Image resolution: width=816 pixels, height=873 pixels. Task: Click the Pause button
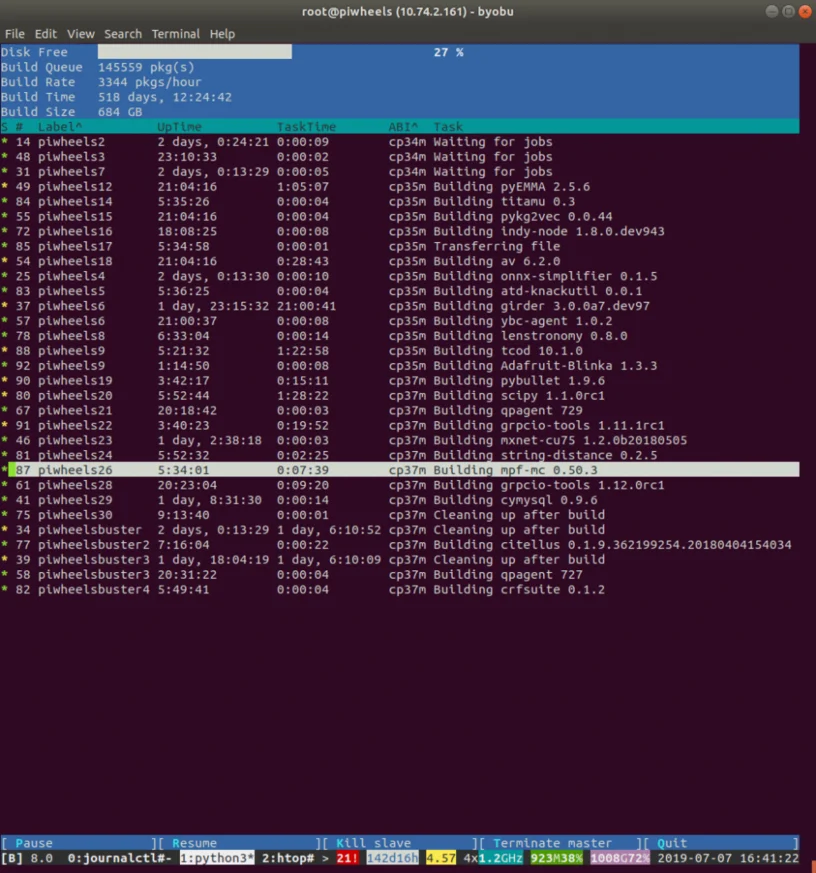pyautogui.click(x=34, y=843)
